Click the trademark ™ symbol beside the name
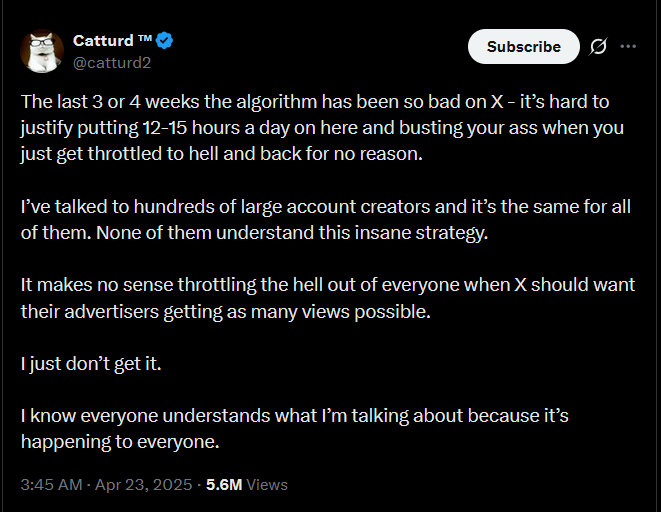661x512 pixels. coord(145,38)
